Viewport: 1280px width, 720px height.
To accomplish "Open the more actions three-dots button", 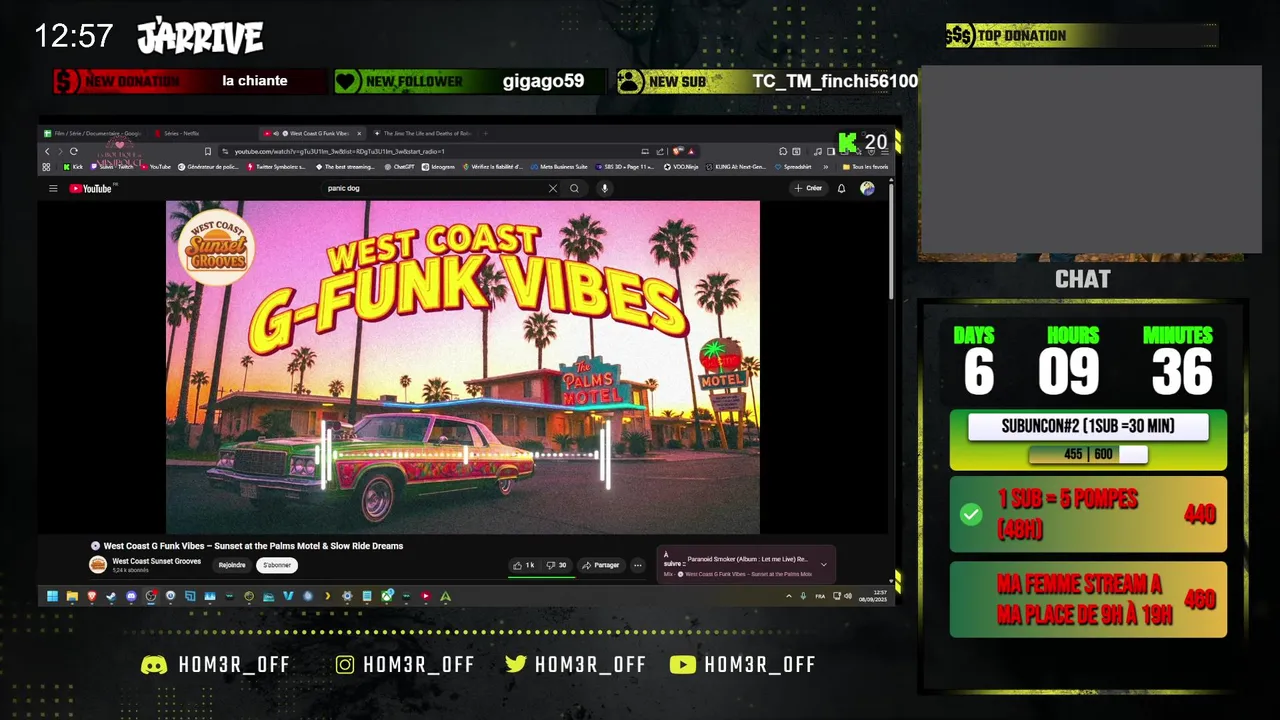I will 637,565.
